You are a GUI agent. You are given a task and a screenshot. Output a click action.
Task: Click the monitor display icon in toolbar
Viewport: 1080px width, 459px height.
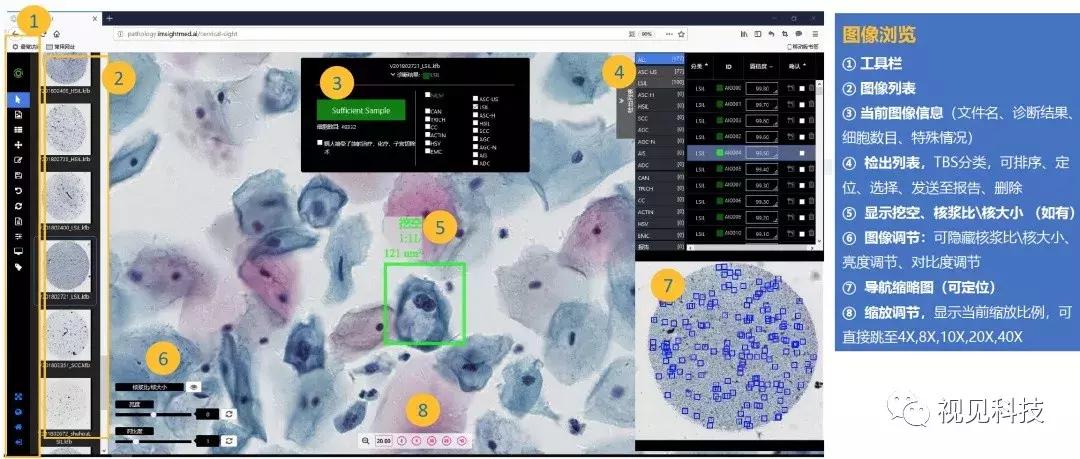18,251
